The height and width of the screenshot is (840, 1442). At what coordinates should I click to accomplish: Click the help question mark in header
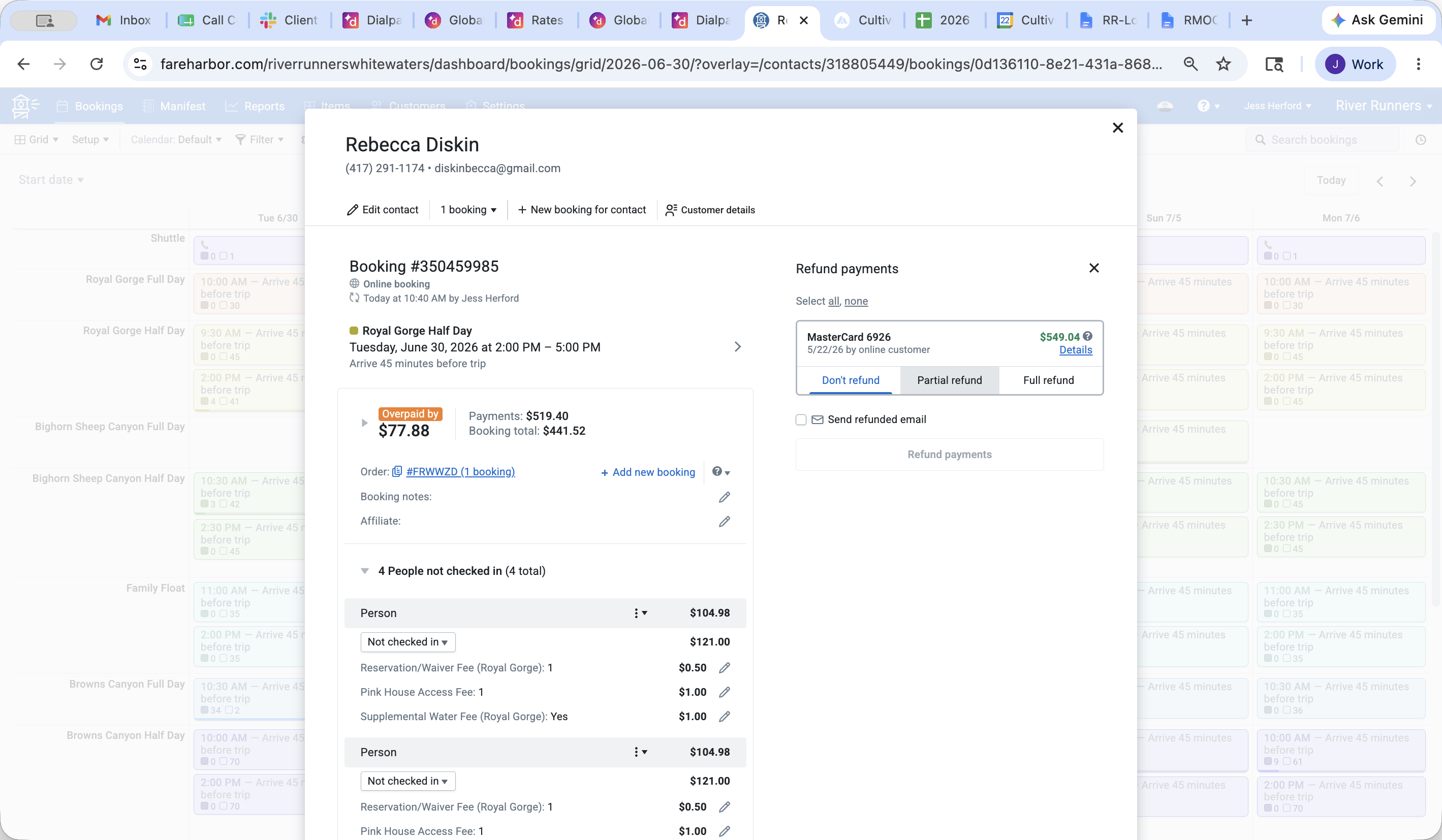(1204, 106)
